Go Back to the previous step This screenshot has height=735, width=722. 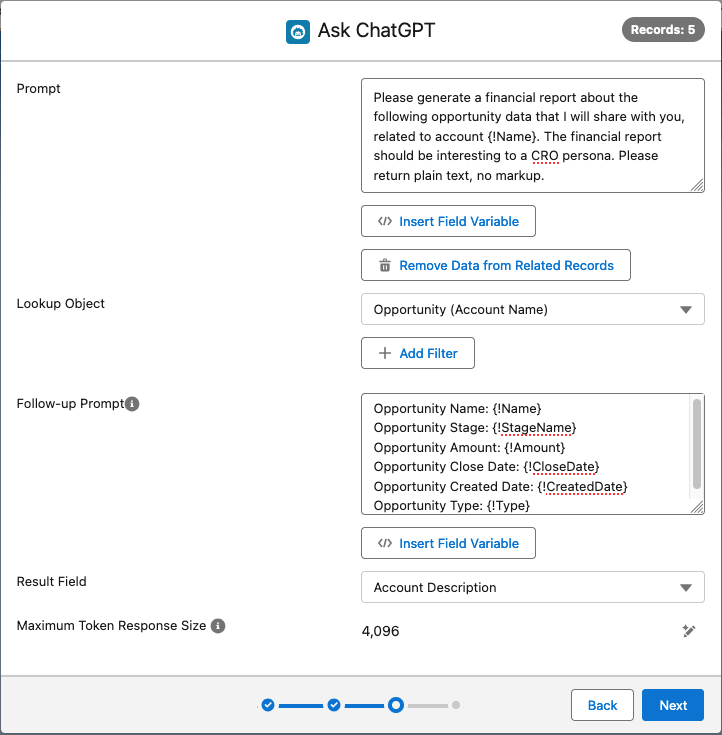pyautogui.click(x=602, y=705)
